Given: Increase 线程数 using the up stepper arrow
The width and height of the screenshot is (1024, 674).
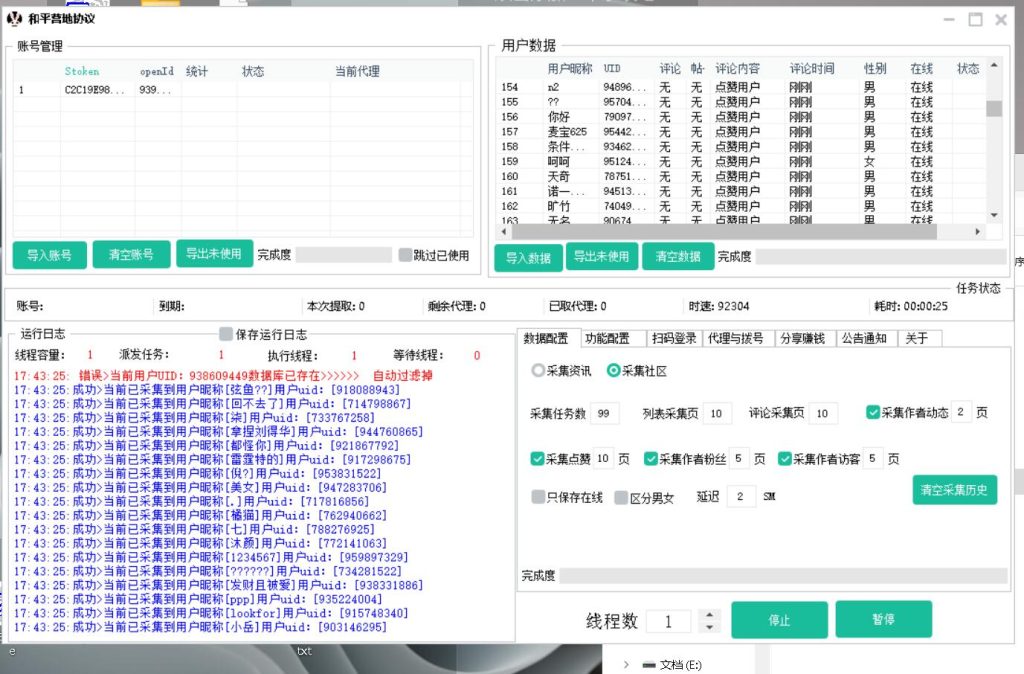Looking at the screenshot, I should pos(709,614).
